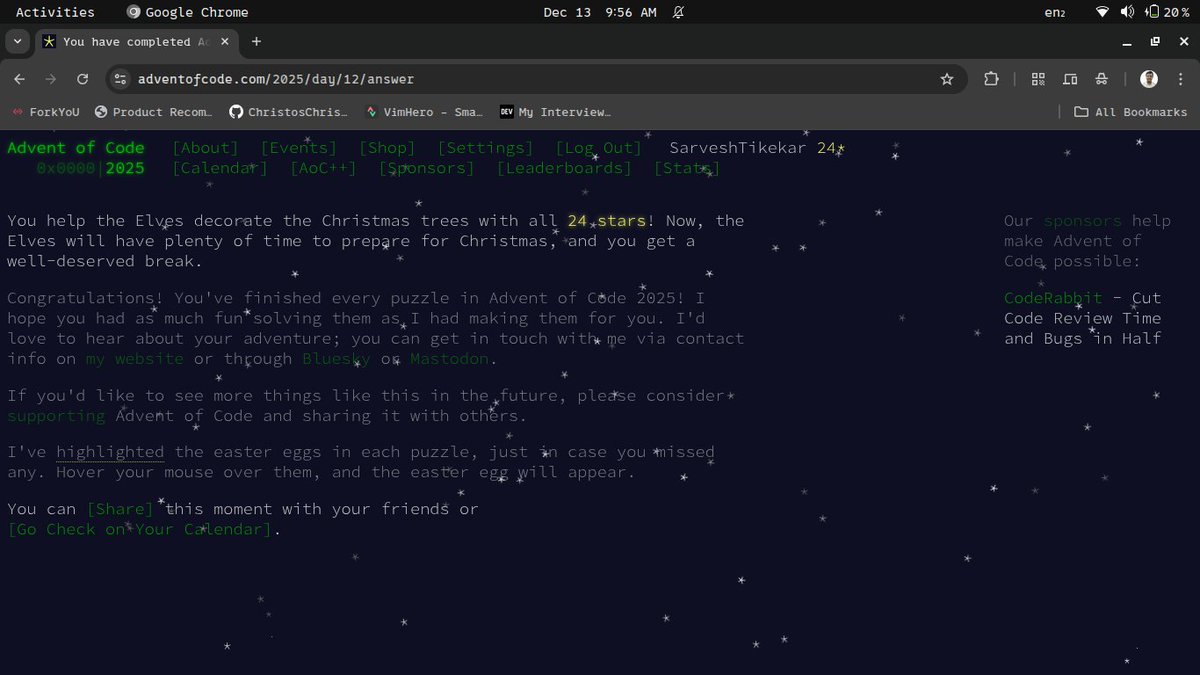Viewport: 1200px width, 675px height.
Task: Go to Advent of Code home link
Action: click(x=76, y=148)
